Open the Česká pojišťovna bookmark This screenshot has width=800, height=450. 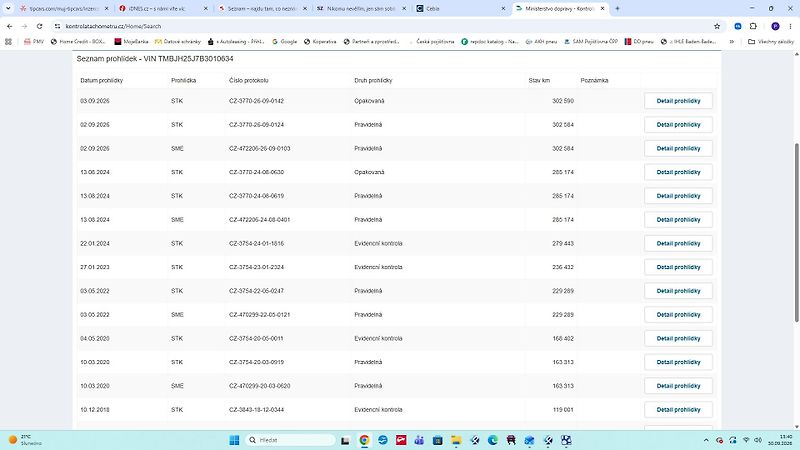431,41
